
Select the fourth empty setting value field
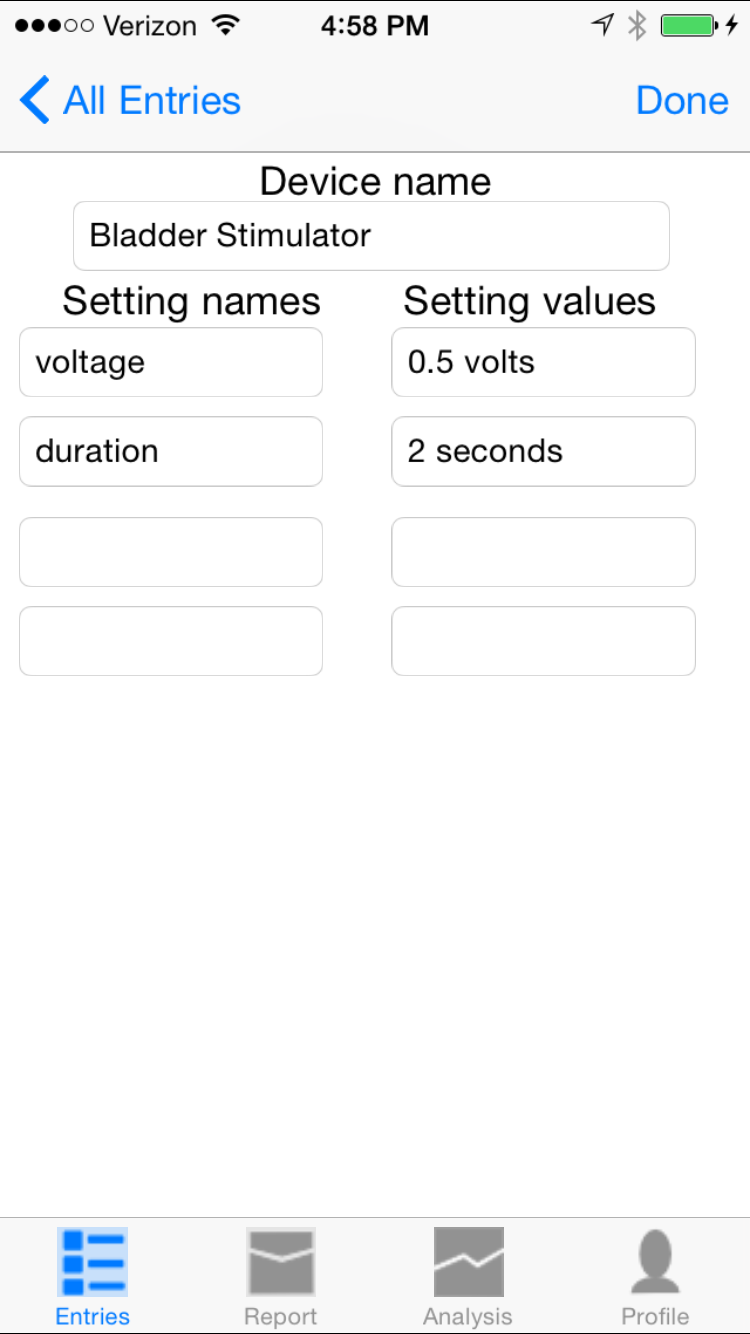click(543, 641)
